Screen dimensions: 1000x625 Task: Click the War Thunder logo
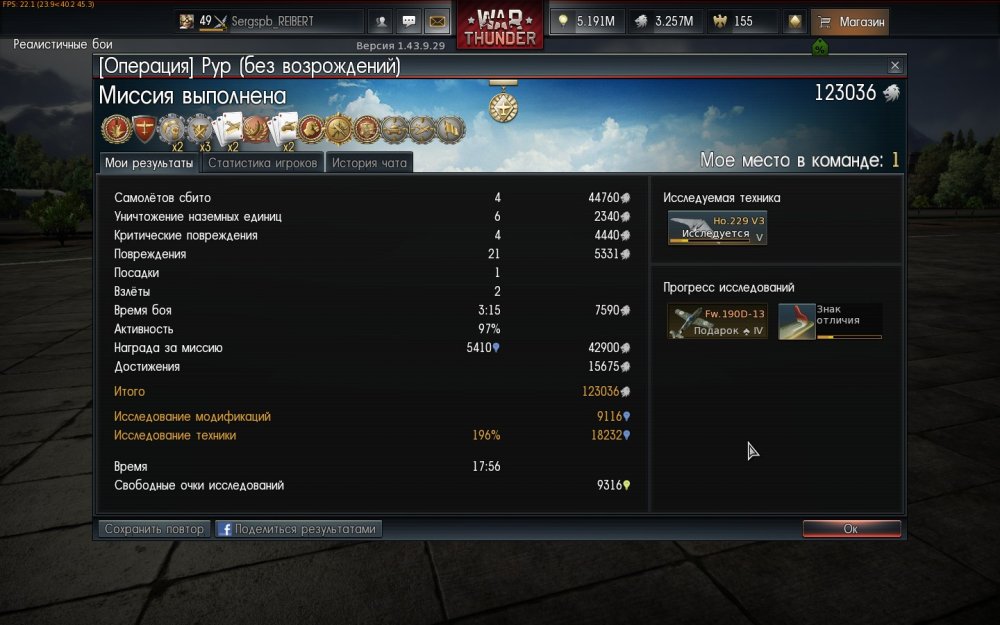pyautogui.click(x=499, y=26)
